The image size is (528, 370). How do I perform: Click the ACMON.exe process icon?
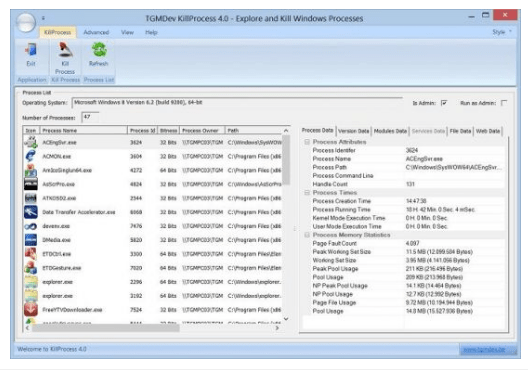[31, 156]
